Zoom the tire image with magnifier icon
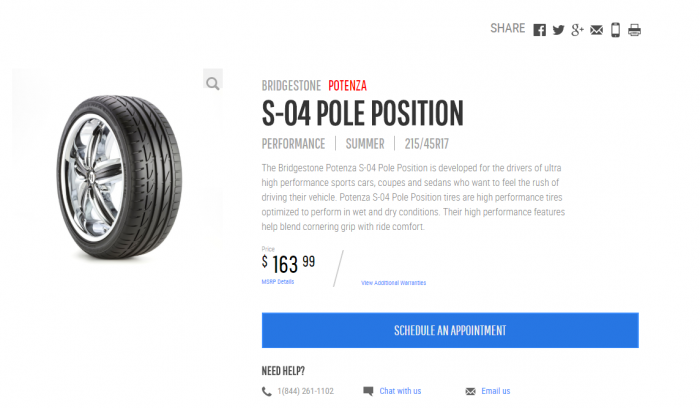 click(213, 84)
